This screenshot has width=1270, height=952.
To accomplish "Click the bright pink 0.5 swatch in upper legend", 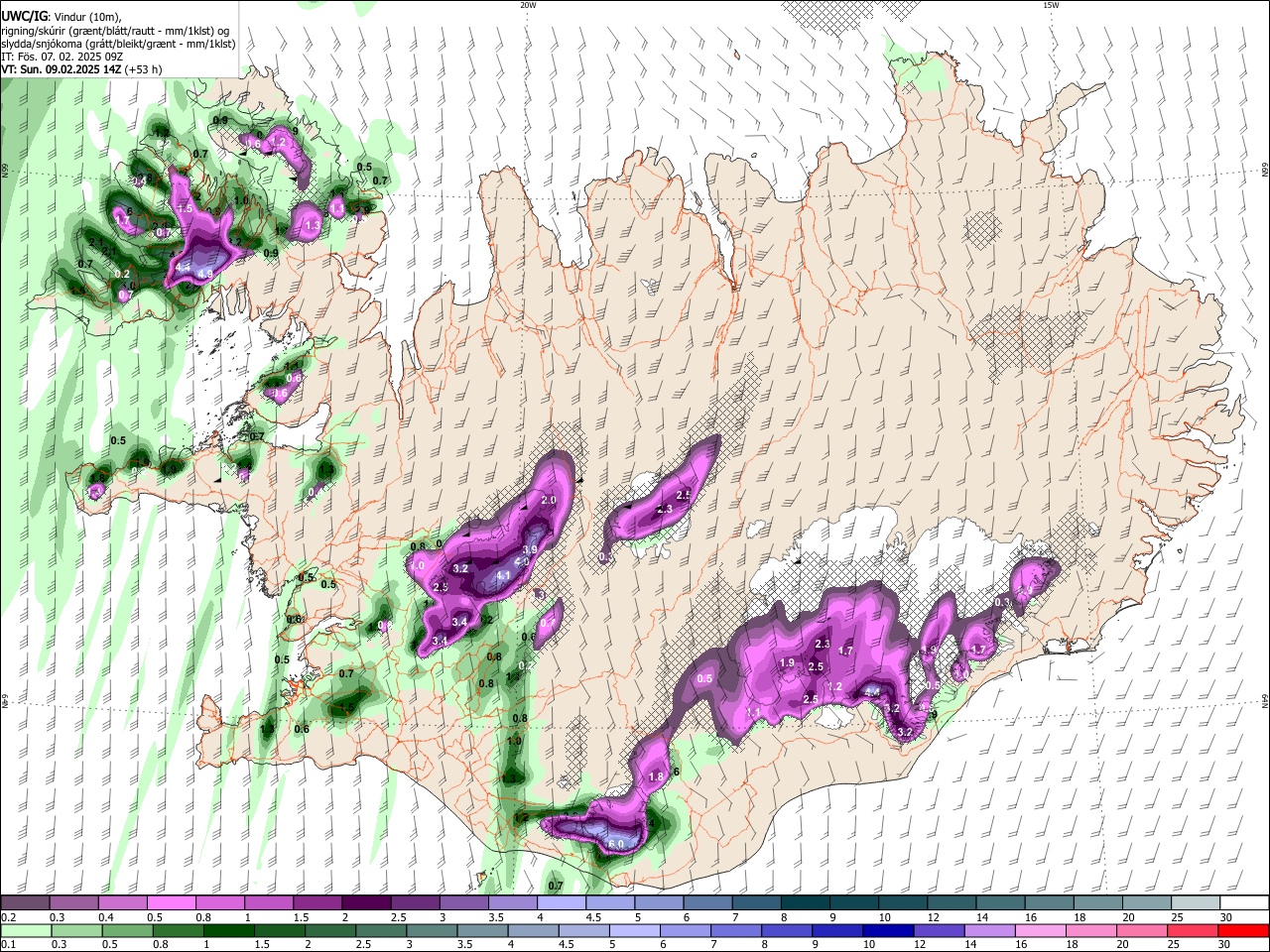I will [x=171, y=903].
